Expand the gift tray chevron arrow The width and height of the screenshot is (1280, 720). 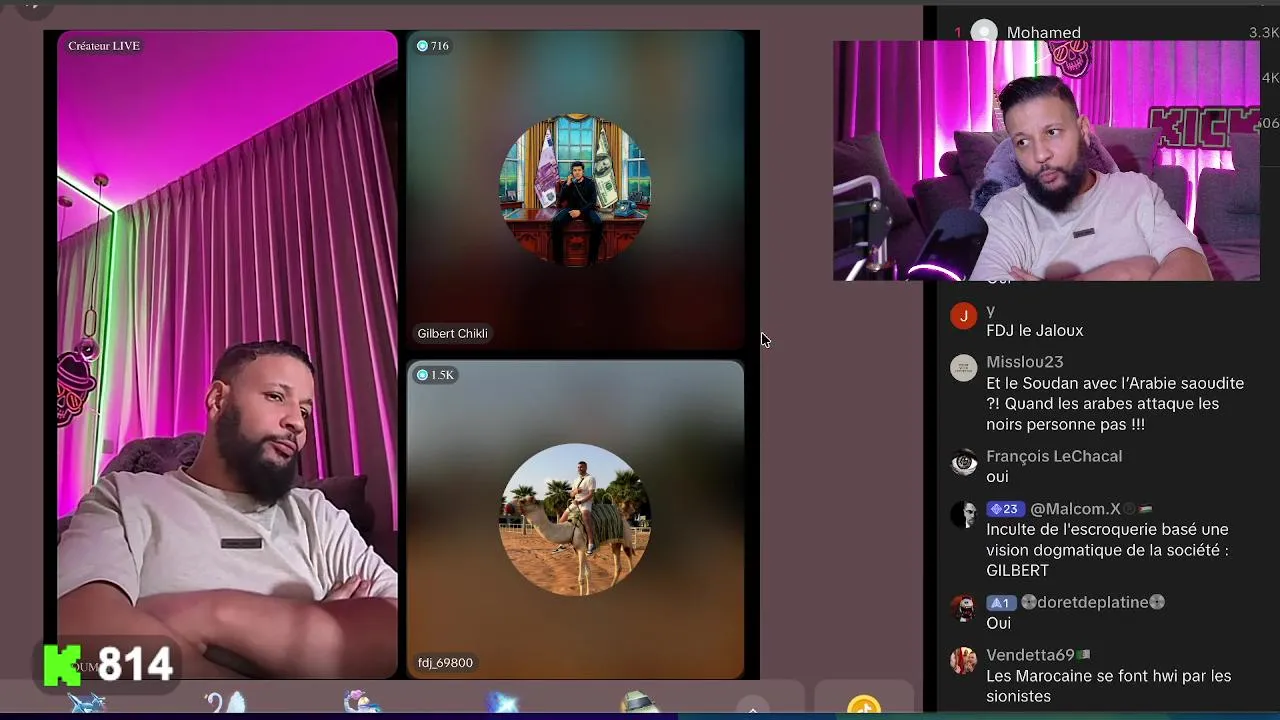point(752,708)
